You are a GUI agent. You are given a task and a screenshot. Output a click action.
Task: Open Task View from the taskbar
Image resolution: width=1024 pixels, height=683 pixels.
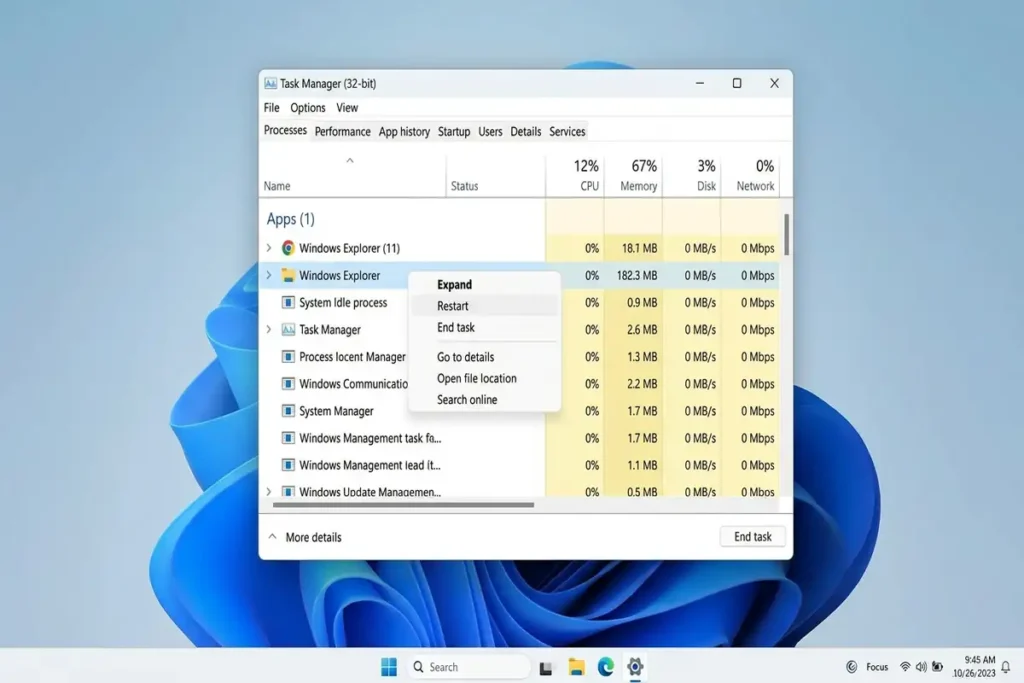coord(546,667)
